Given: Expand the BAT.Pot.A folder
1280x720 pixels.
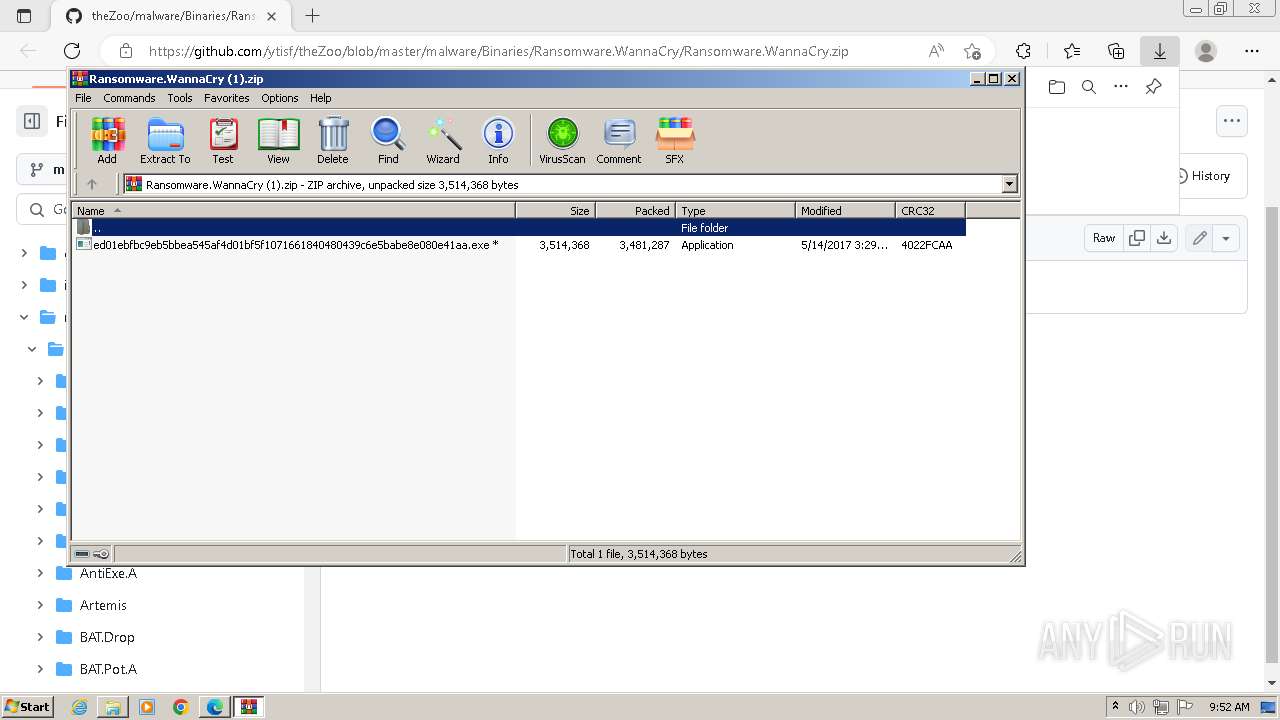Looking at the screenshot, I should pos(40,669).
